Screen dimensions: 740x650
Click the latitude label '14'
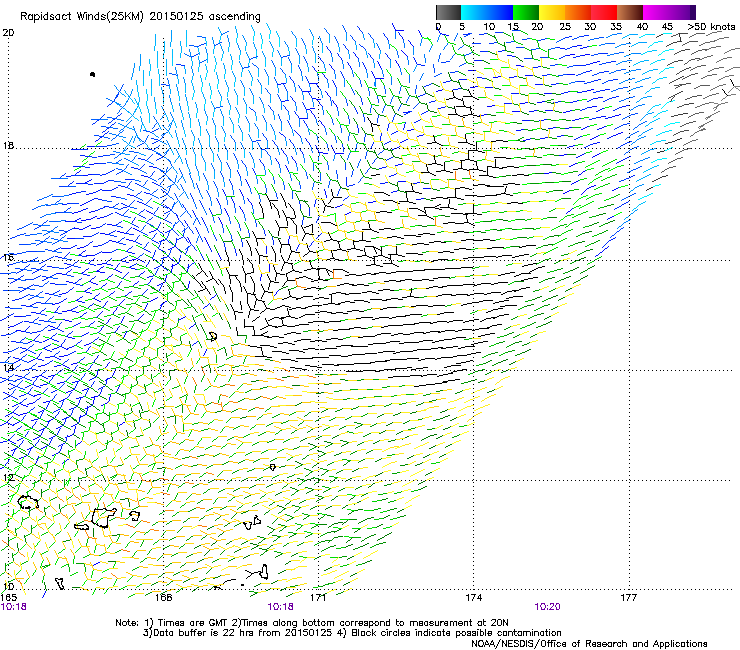pyautogui.click(x=8, y=368)
